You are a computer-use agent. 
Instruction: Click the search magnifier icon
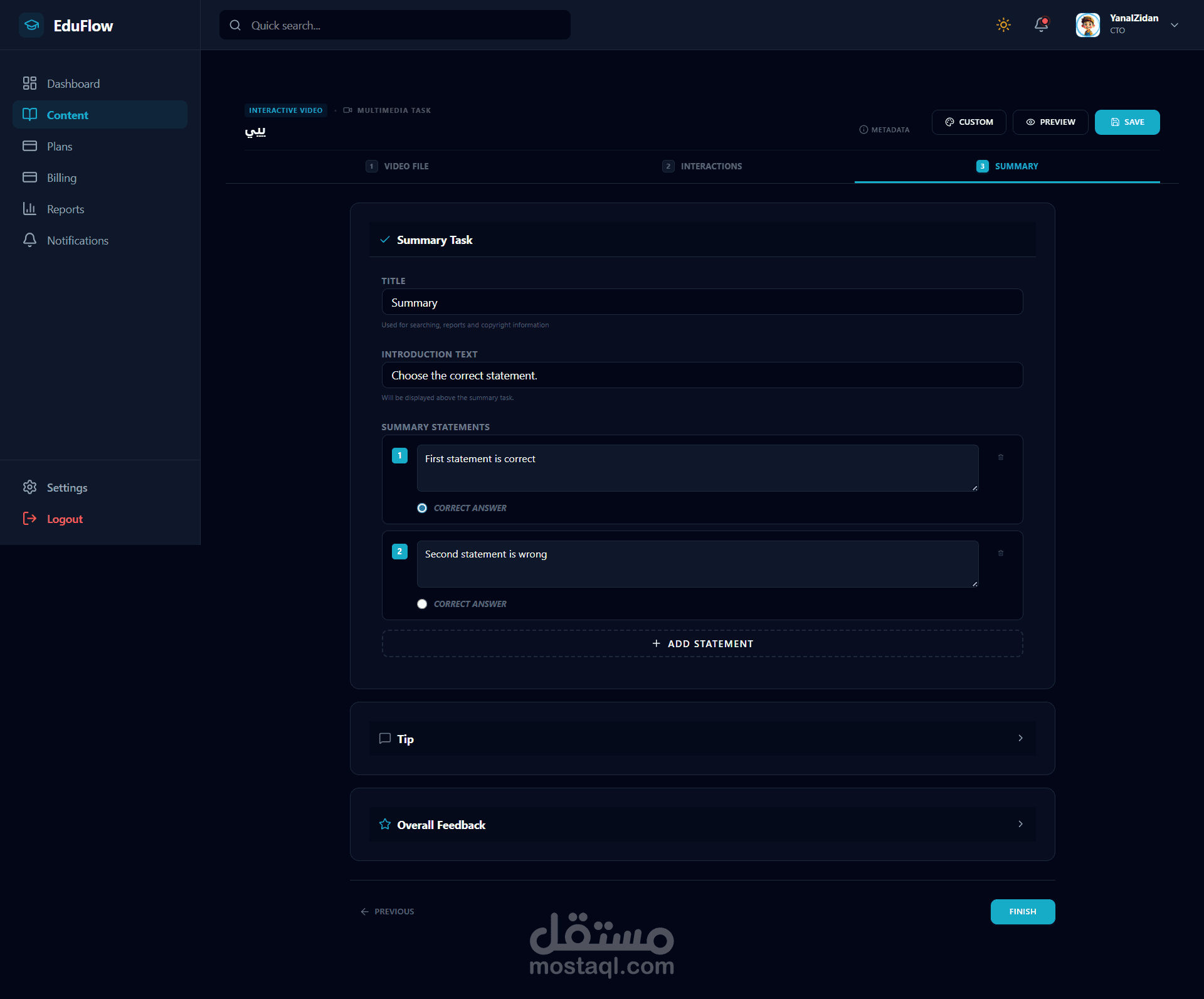(235, 26)
